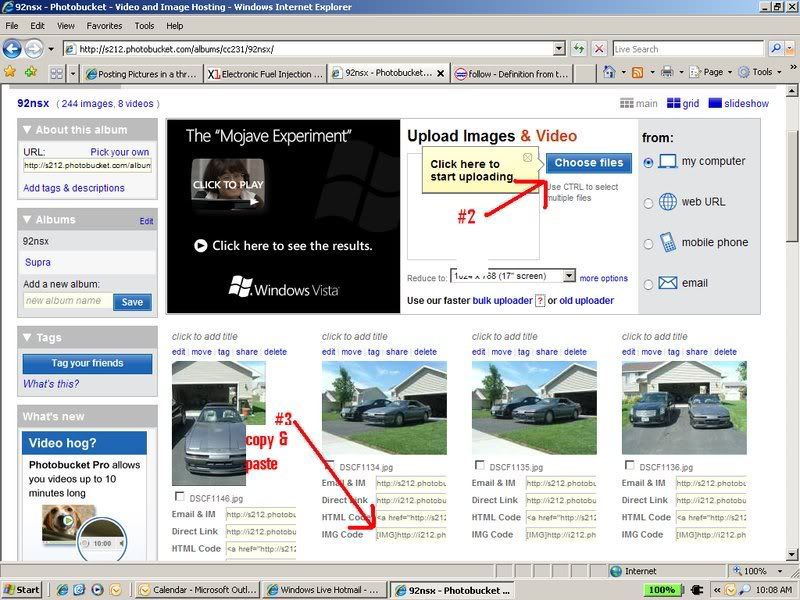Open the recent pages dropdown arrow
Viewport: 800px width, 600px height.
(51, 49)
